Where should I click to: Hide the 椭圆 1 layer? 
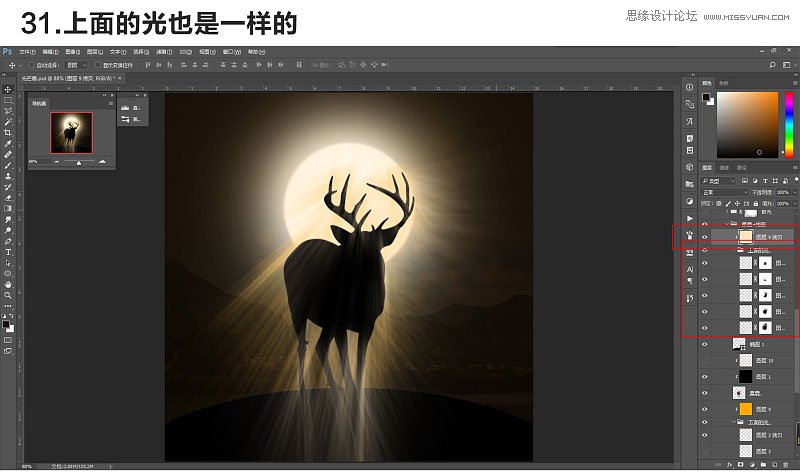(705, 344)
